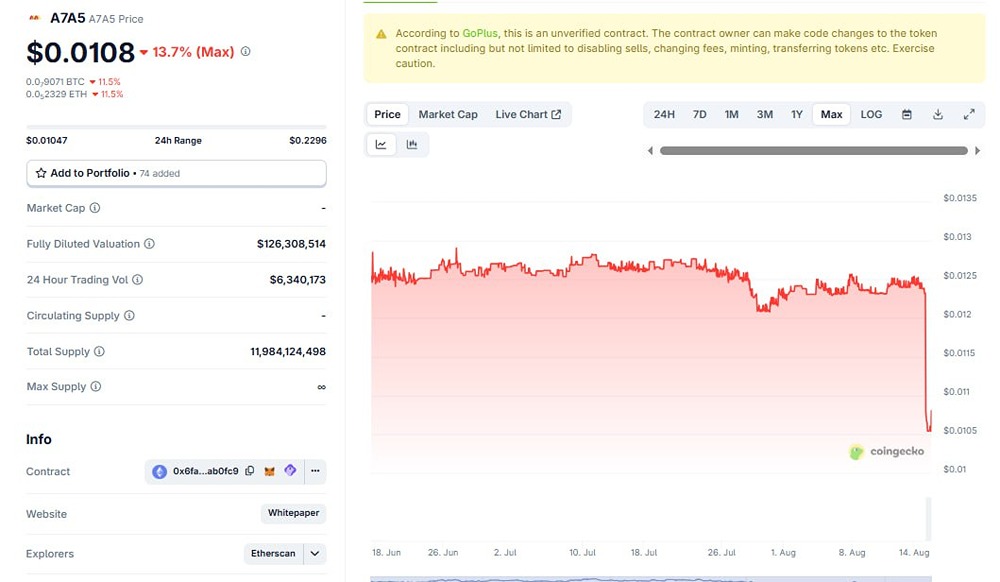The height and width of the screenshot is (582, 1000).
Task: Click Fully Diluted Valuation info icon
Action: 149,244
